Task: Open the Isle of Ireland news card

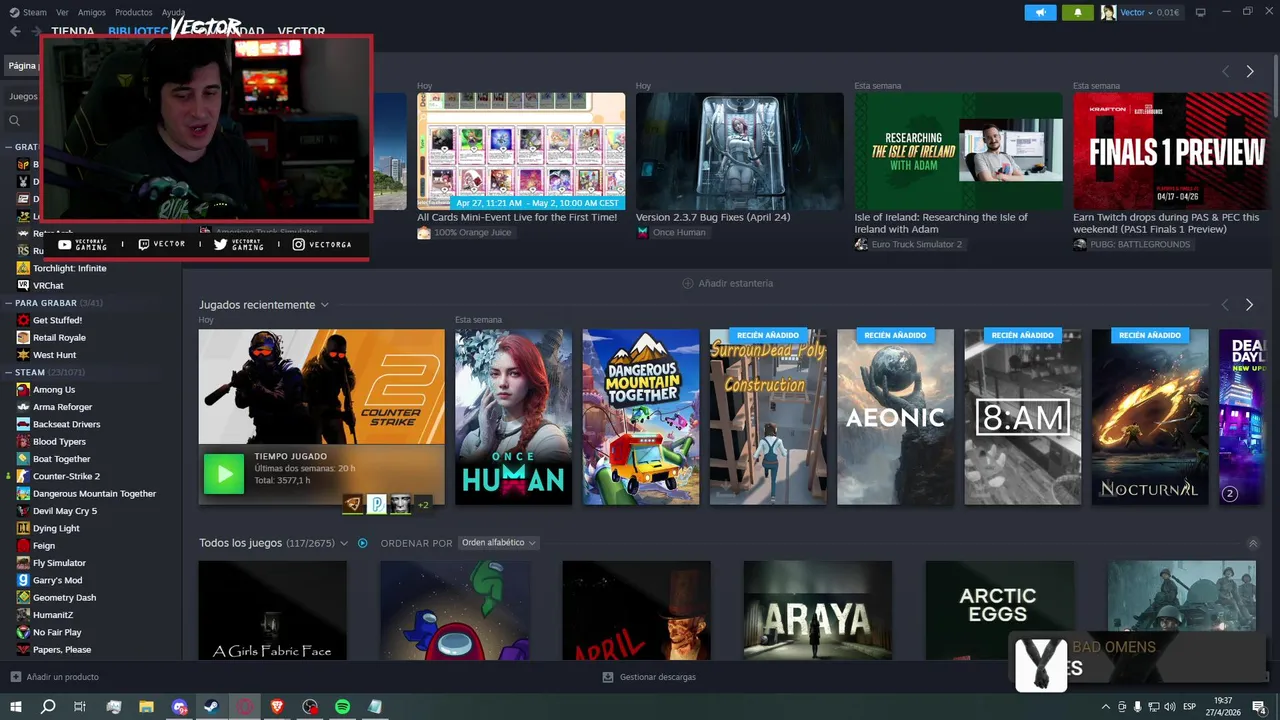Action: click(x=958, y=152)
